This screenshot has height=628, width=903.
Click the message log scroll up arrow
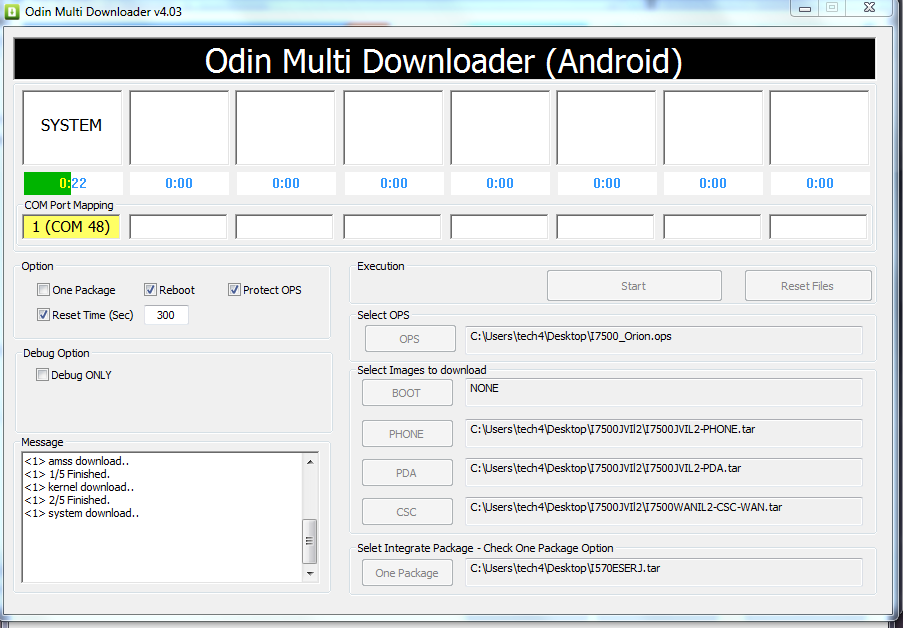310,461
